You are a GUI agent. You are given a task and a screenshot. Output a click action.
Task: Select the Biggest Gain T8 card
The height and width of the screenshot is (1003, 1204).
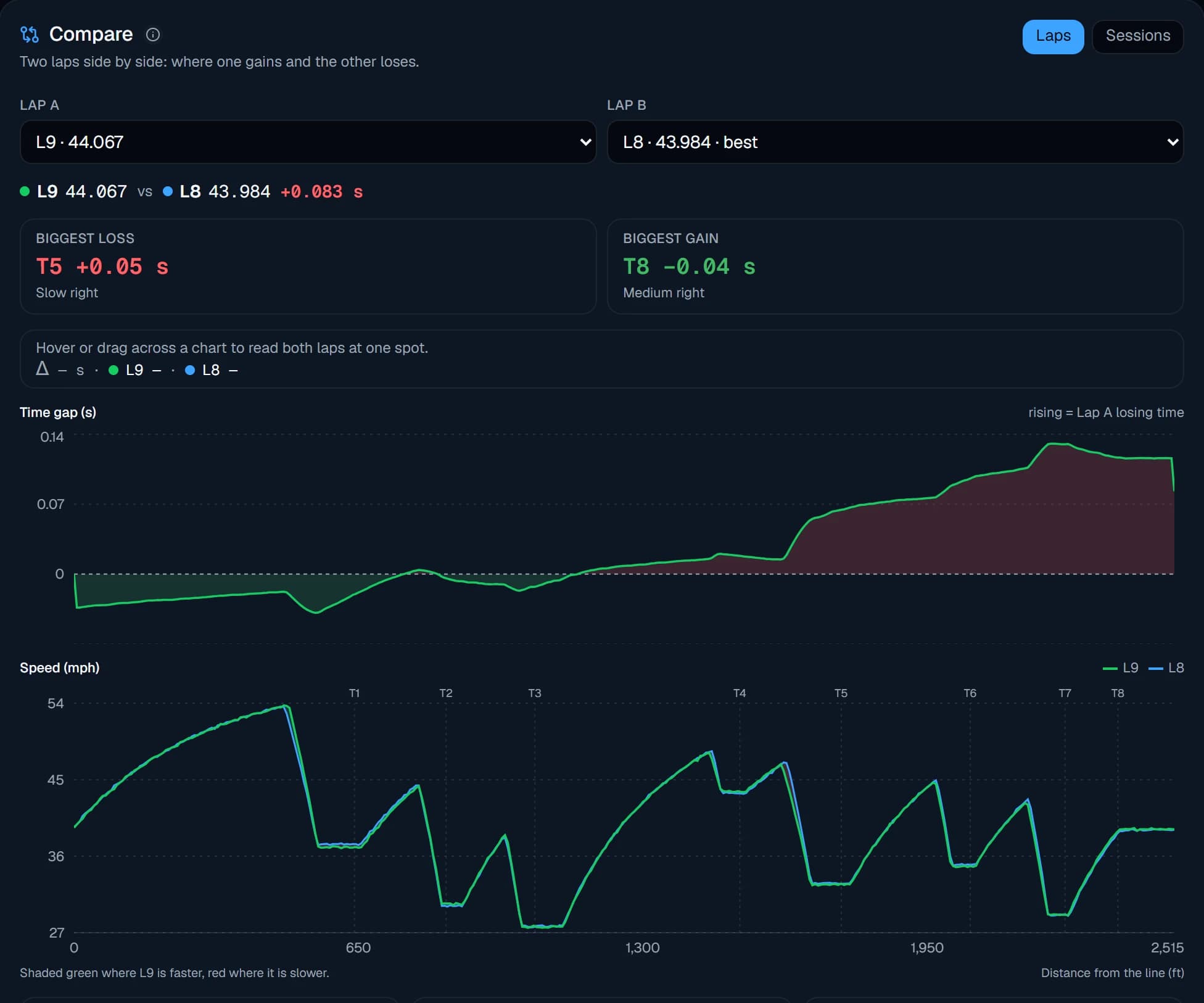(x=895, y=266)
